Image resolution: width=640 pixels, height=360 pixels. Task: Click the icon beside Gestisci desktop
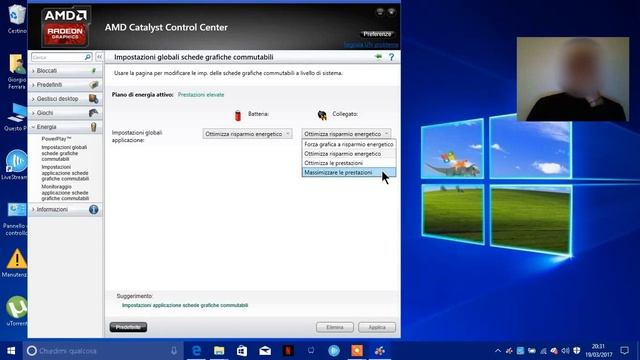click(93, 99)
